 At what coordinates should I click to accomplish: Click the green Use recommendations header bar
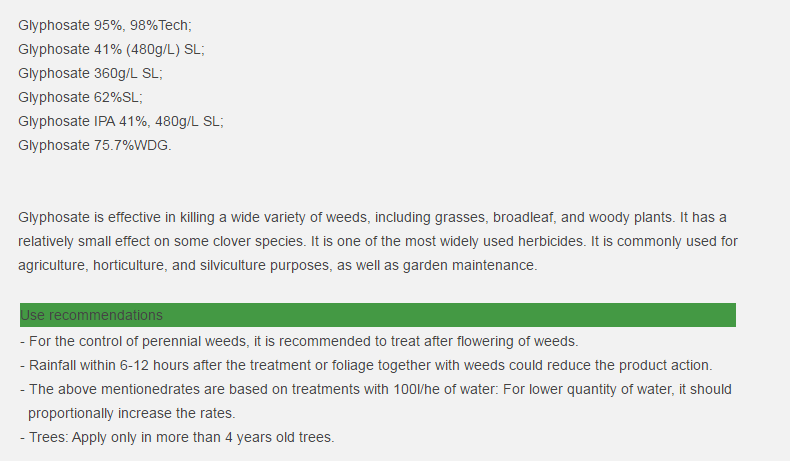[378, 315]
